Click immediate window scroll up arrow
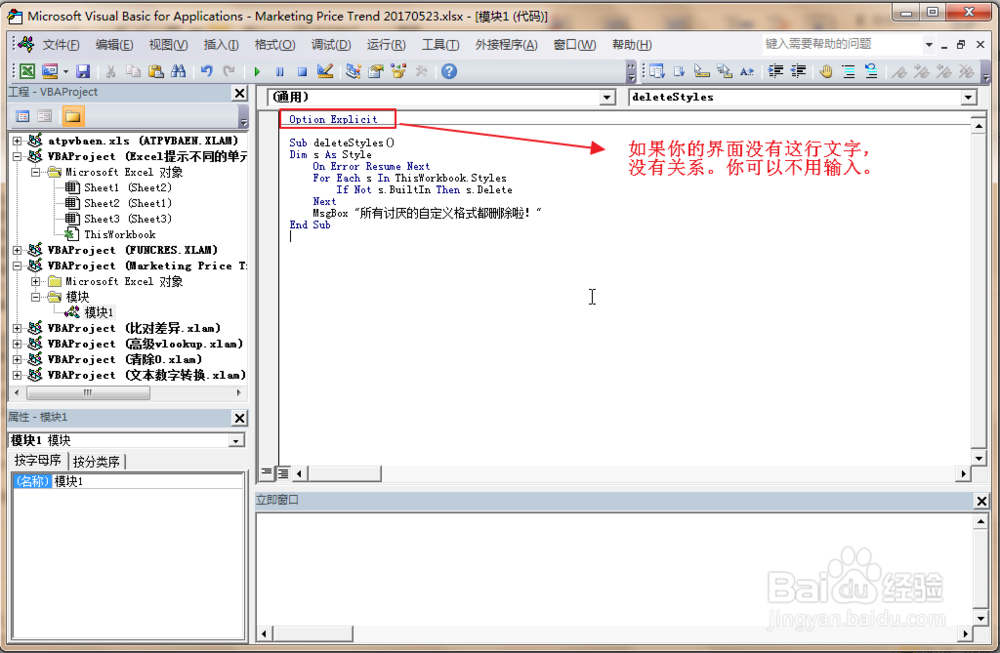The image size is (1000, 653). [981, 521]
